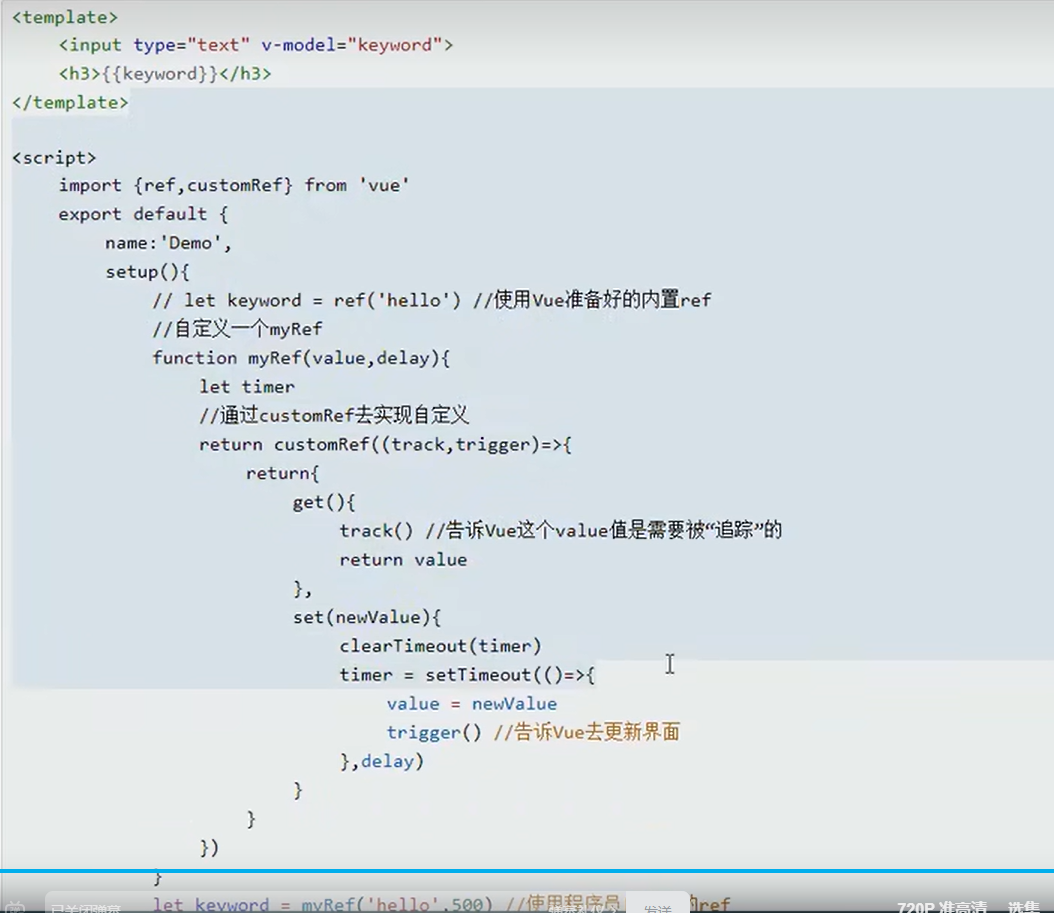Viewport: 1054px width, 913px height.
Task: Click the let timer line
Action: 247,387
